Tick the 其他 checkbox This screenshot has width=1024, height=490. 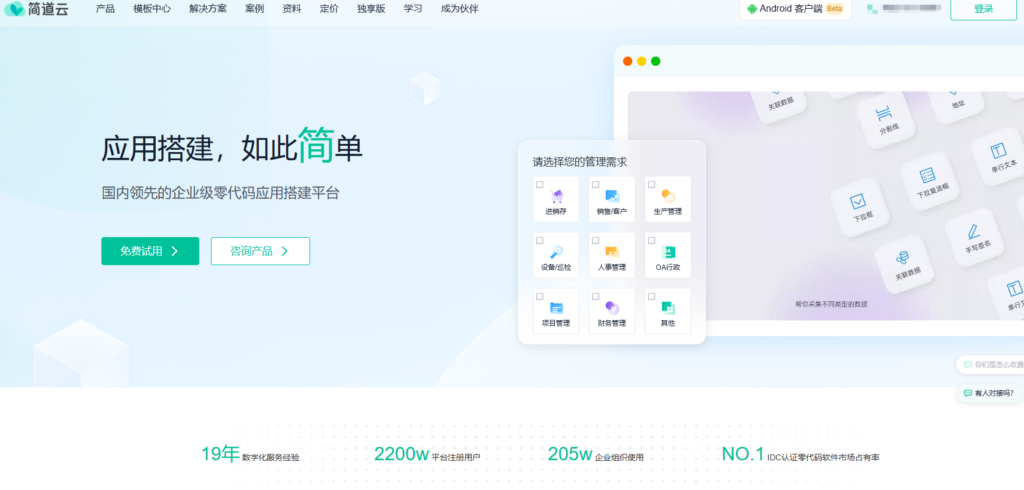click(651, 297)
